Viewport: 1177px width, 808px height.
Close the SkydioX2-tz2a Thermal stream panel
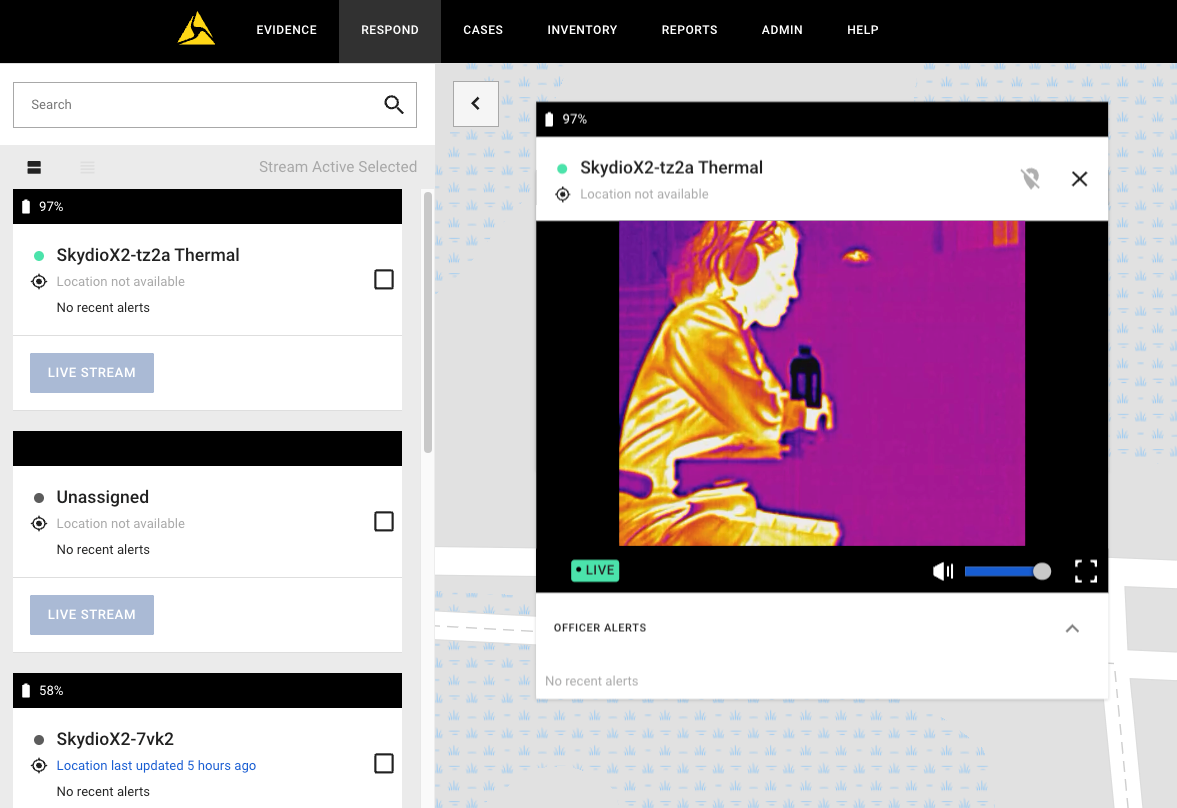tap(1079, 179)
